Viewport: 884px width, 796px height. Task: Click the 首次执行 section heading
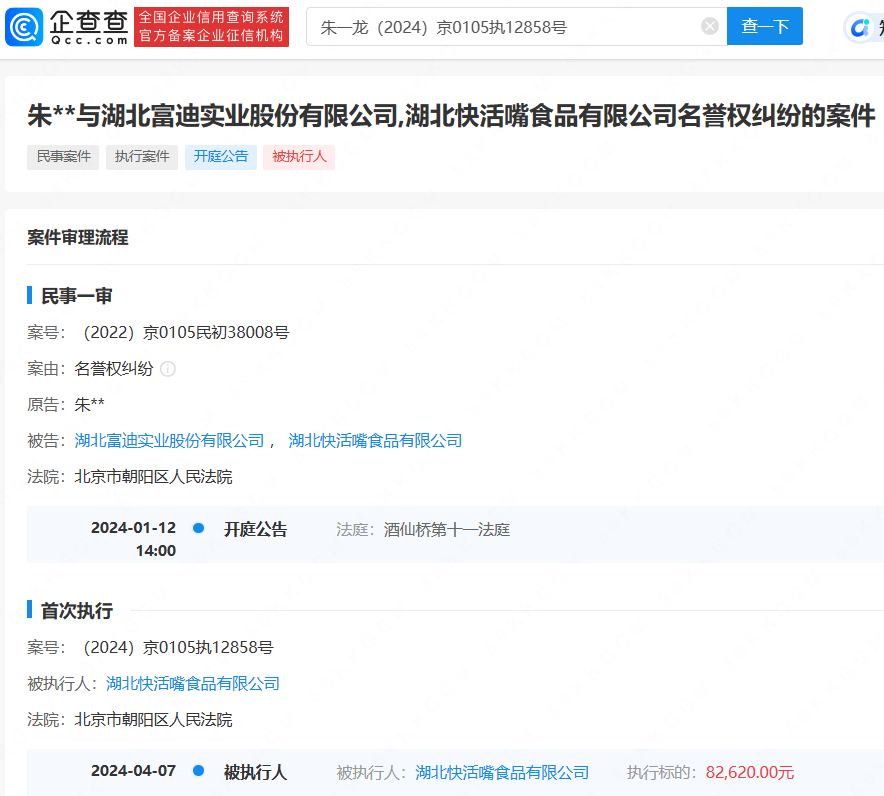coord(77,611)
